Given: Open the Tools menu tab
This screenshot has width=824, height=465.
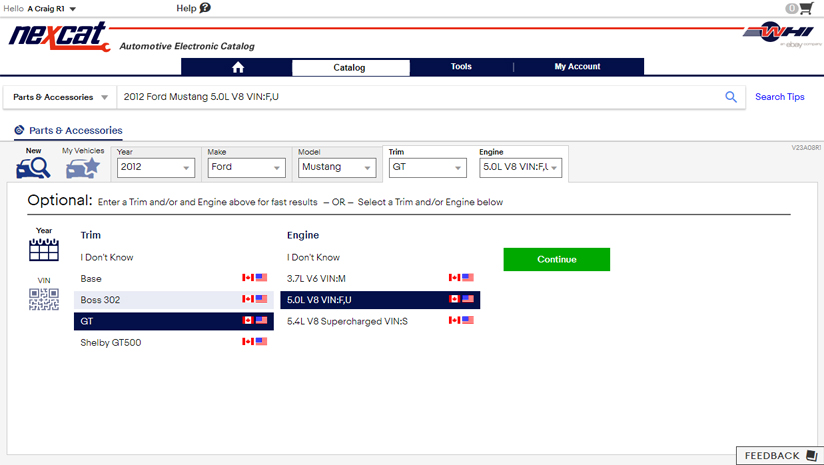Looking at the screenshot, I should (461, 67).
